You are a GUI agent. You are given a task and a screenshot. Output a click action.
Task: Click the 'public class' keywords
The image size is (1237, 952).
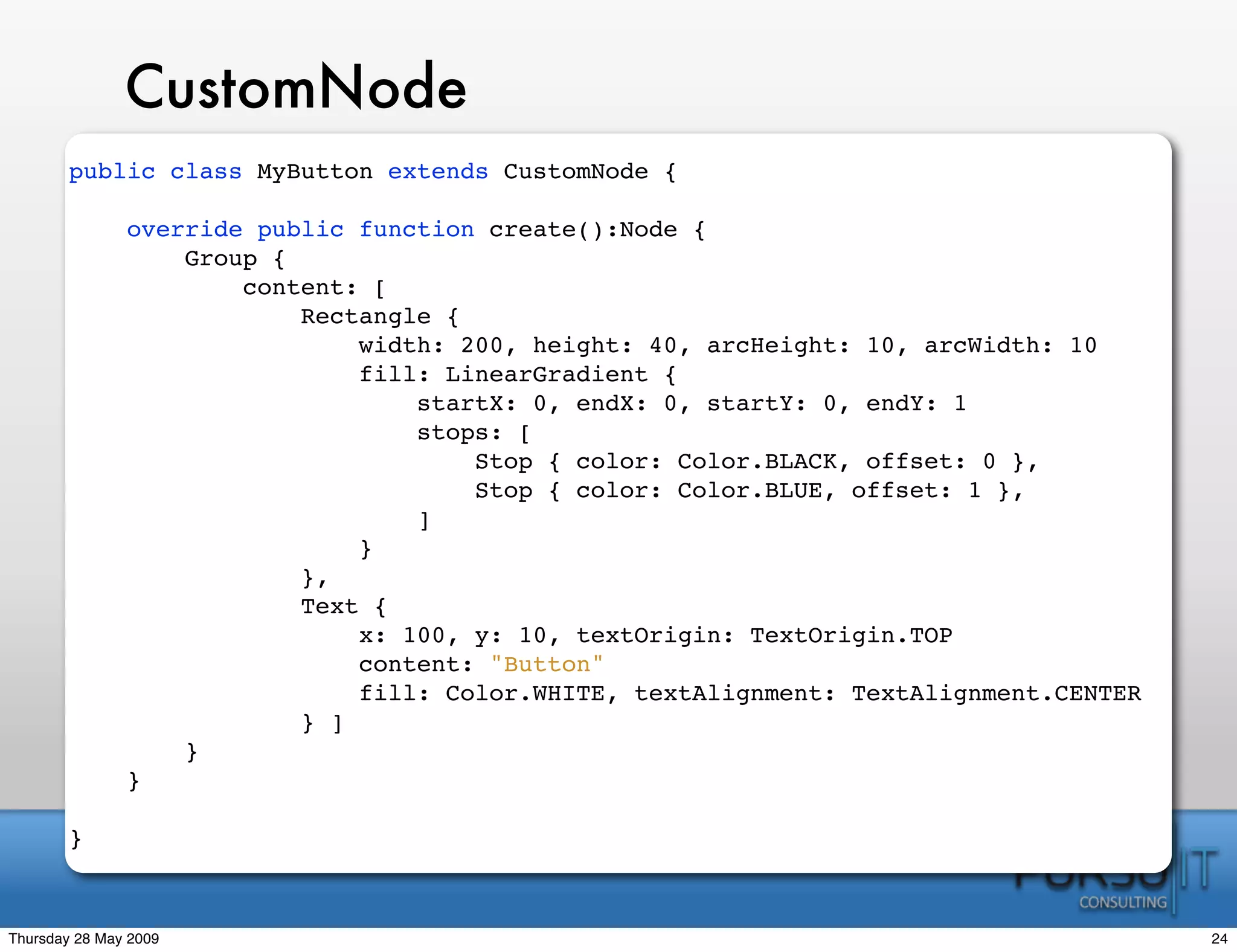[x=155, y=172]
